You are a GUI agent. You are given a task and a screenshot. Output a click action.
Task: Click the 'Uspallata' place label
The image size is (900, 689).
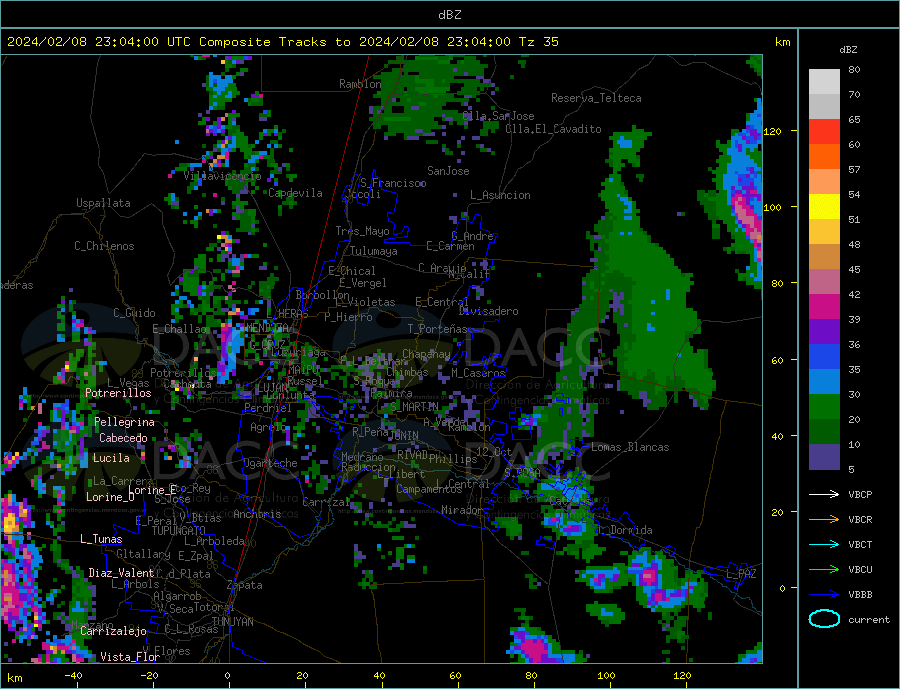click(103, 203)
